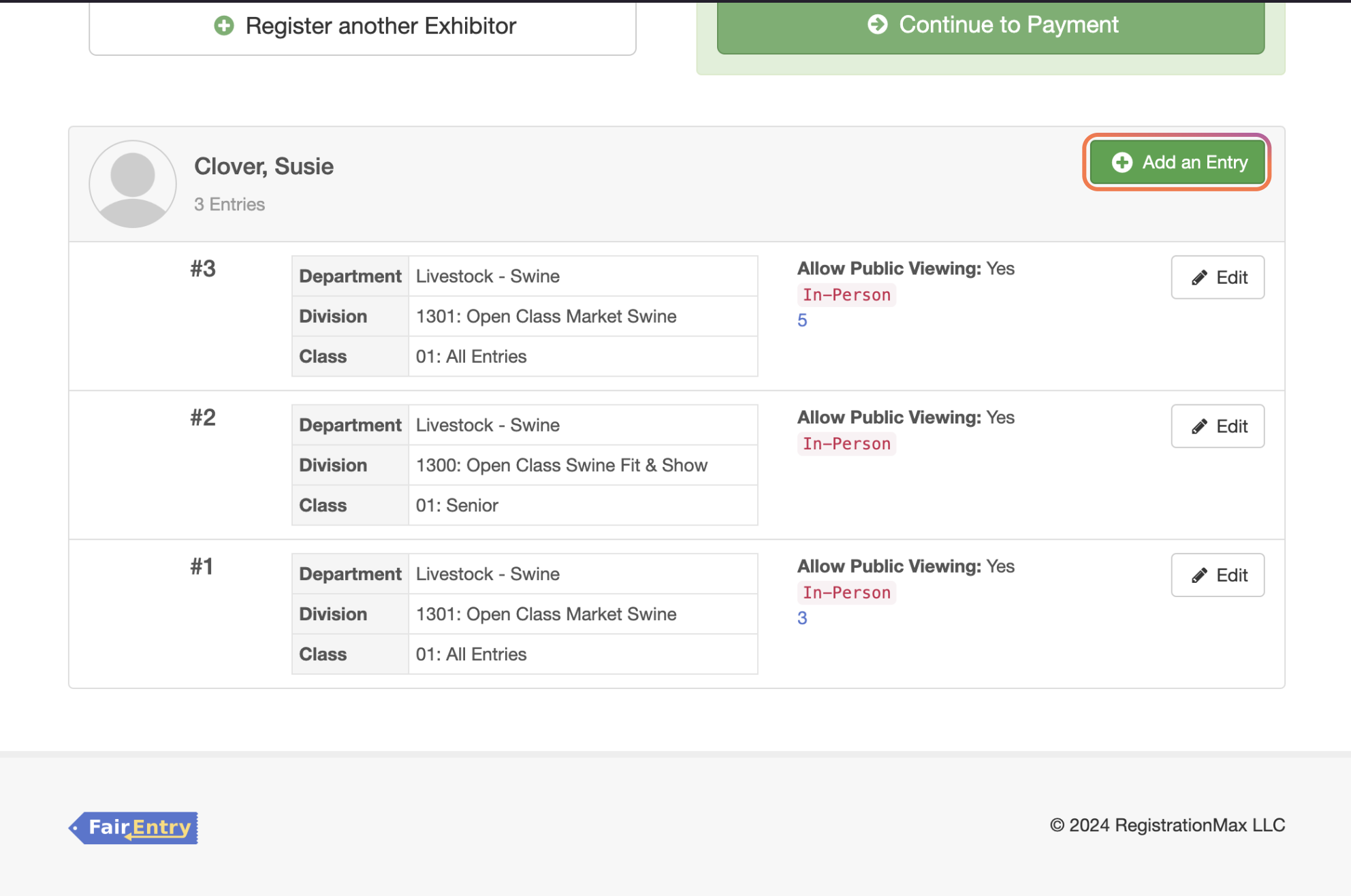Click entry number #1 heading
The height and width of the screenshot is (896, 1351).
[202, 567]
